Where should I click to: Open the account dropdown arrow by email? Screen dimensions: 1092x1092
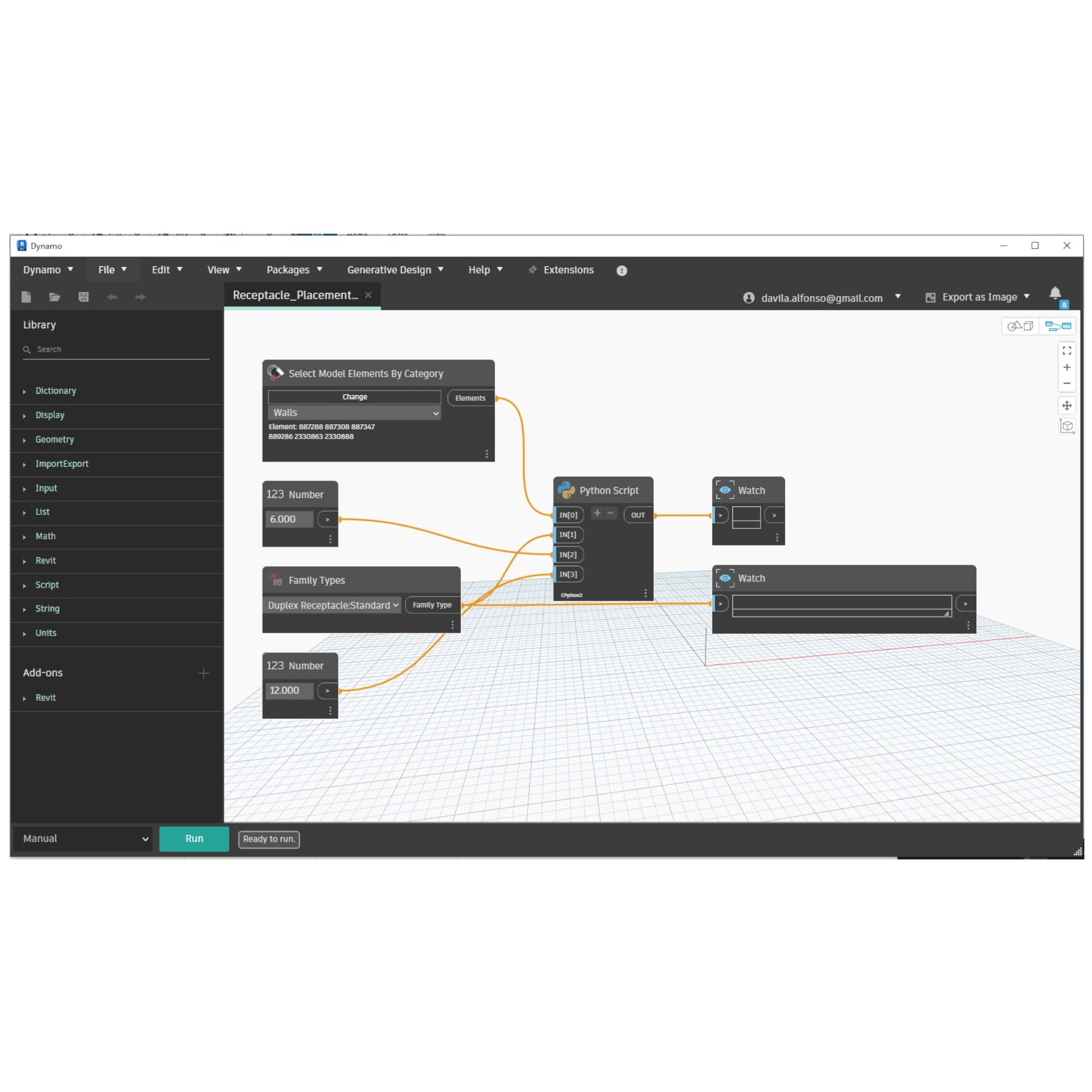898,296
